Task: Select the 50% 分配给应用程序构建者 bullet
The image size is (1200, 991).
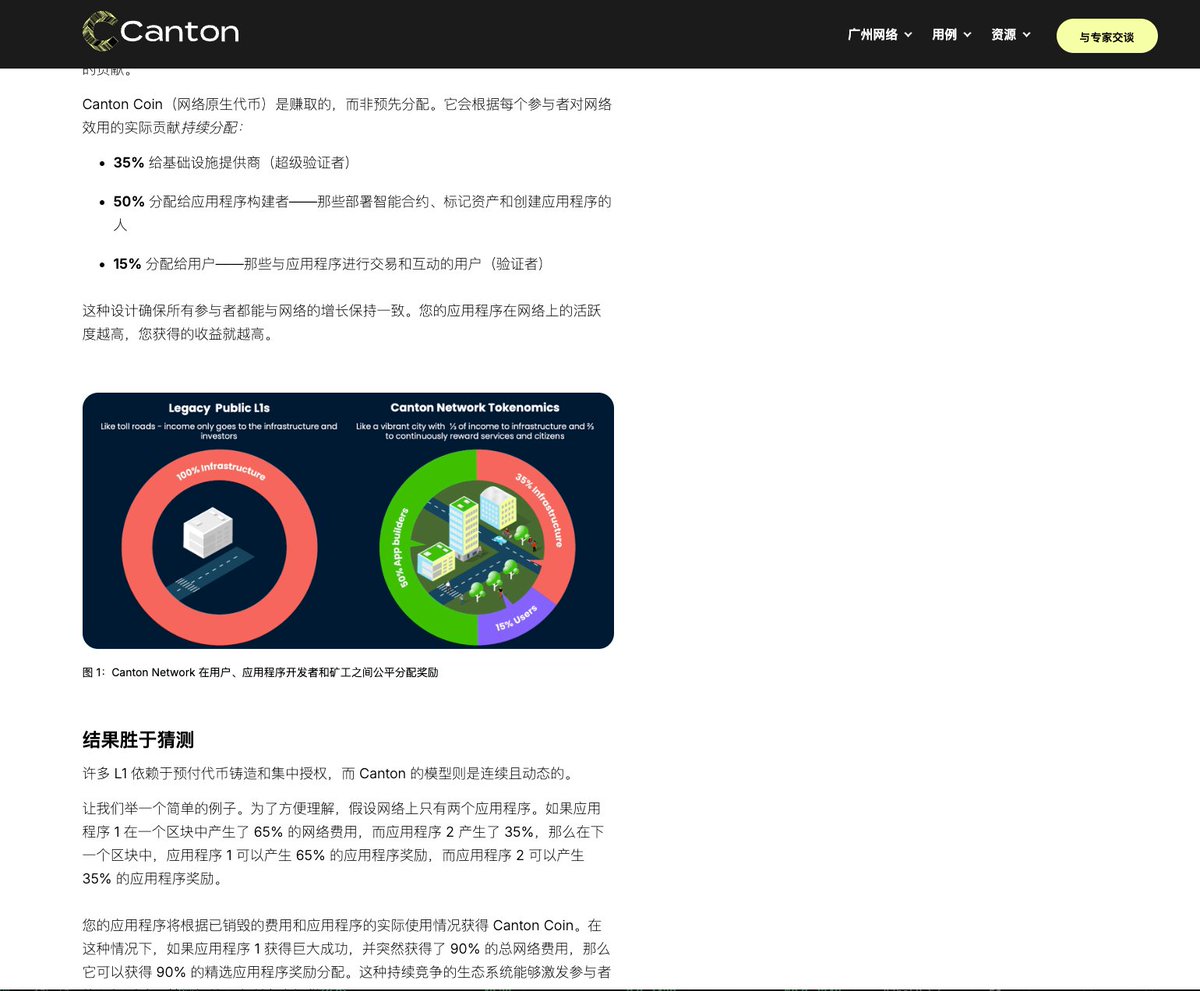Action: click(362, 213)
